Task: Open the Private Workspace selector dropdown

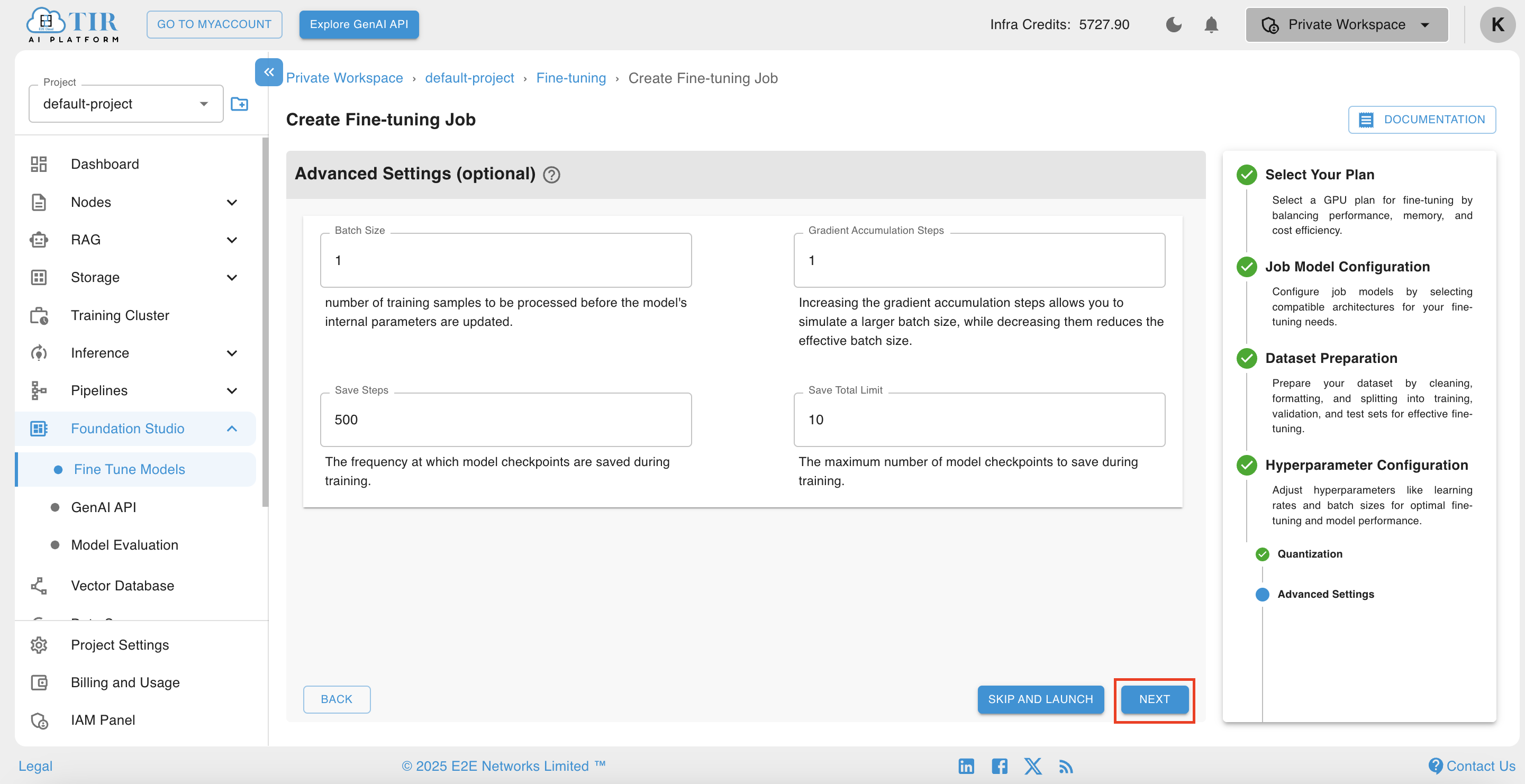Action: point(1346,25)
